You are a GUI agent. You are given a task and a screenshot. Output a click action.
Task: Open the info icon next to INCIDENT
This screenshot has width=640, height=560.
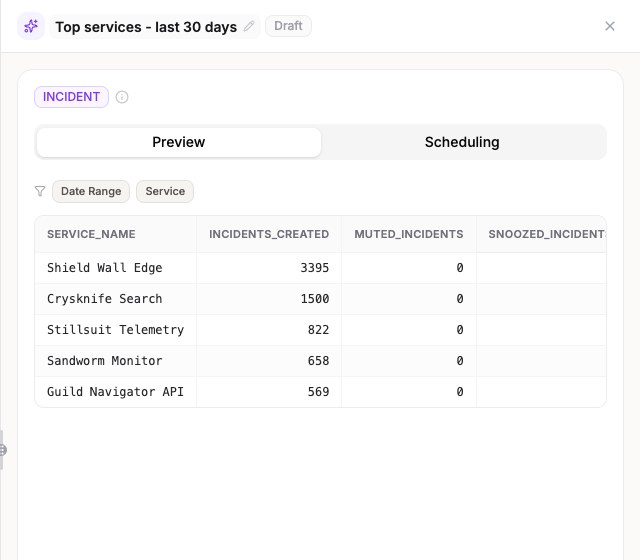(122, 97)
